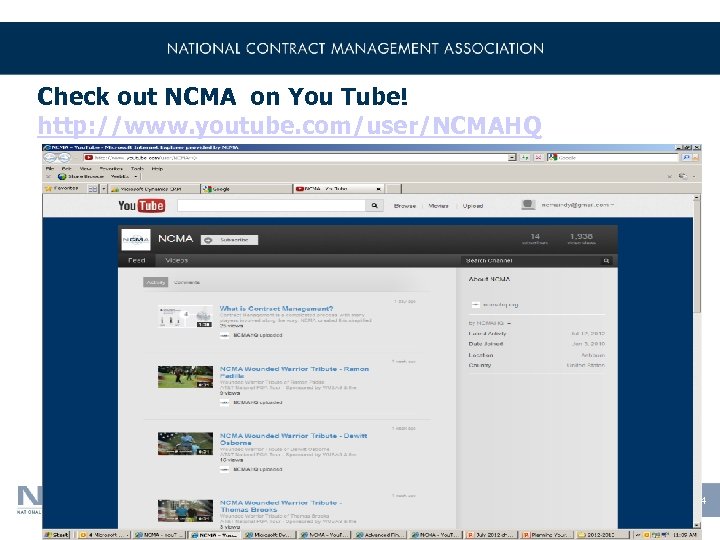The width and height of the screenshot is (720, 540).
Task: Open the Wounded Warrior Tribute Thomas Brooks link
Action: pos(281,506)
